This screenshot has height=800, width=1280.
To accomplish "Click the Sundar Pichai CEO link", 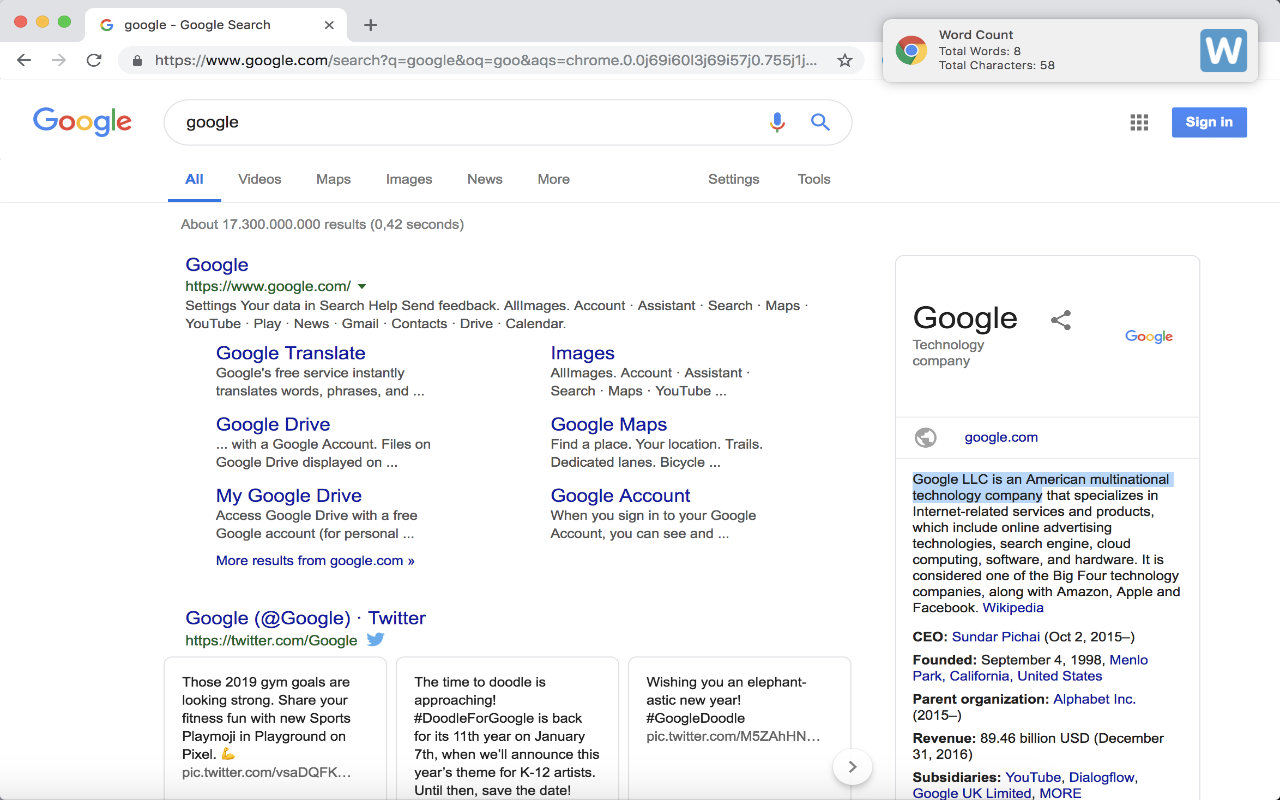I will point(996,636).
